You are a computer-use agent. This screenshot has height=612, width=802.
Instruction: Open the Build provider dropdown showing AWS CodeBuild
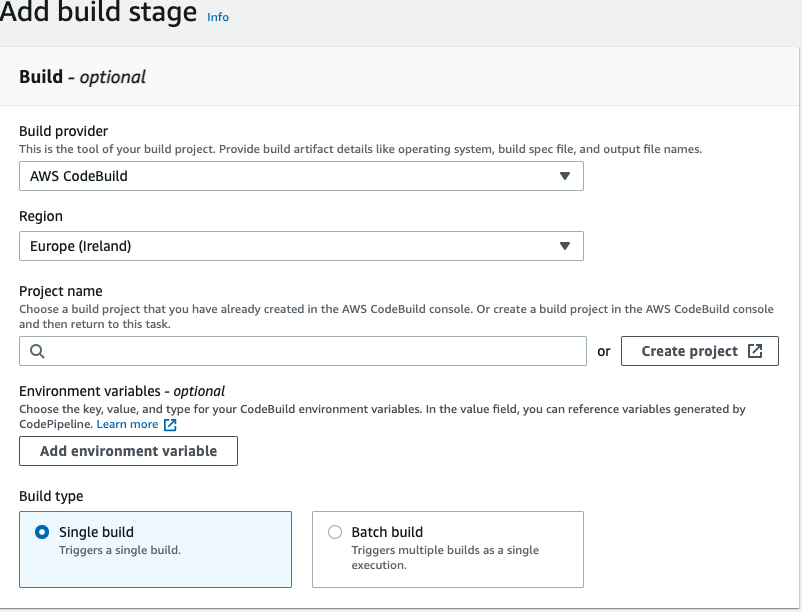tap(300, 176)
